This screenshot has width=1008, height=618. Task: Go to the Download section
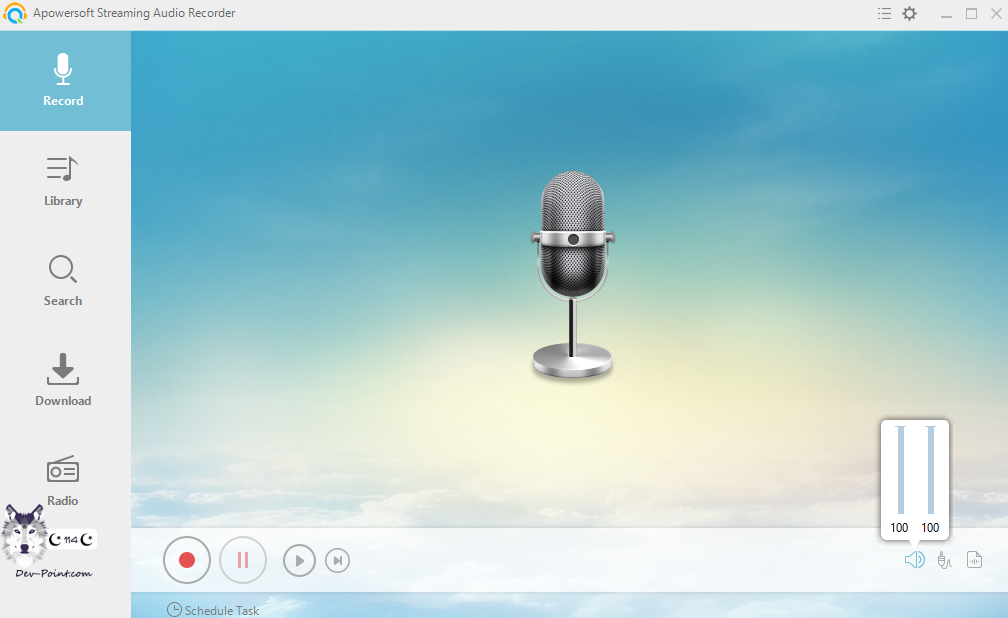(63, 380)
